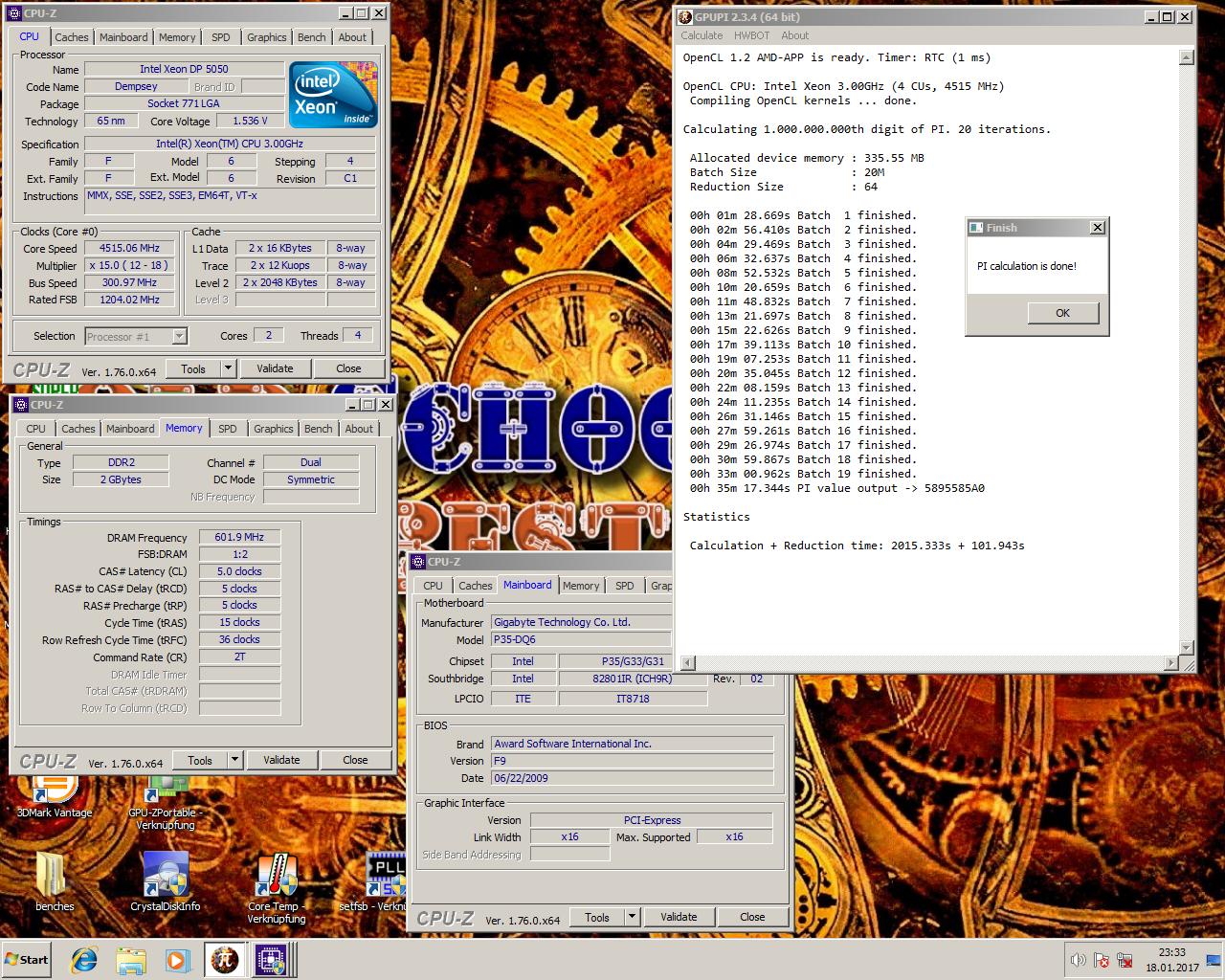Open the Processor #1 selection dropdown
This screenshot has width=1225, height=980.
[x=136, y=336]
